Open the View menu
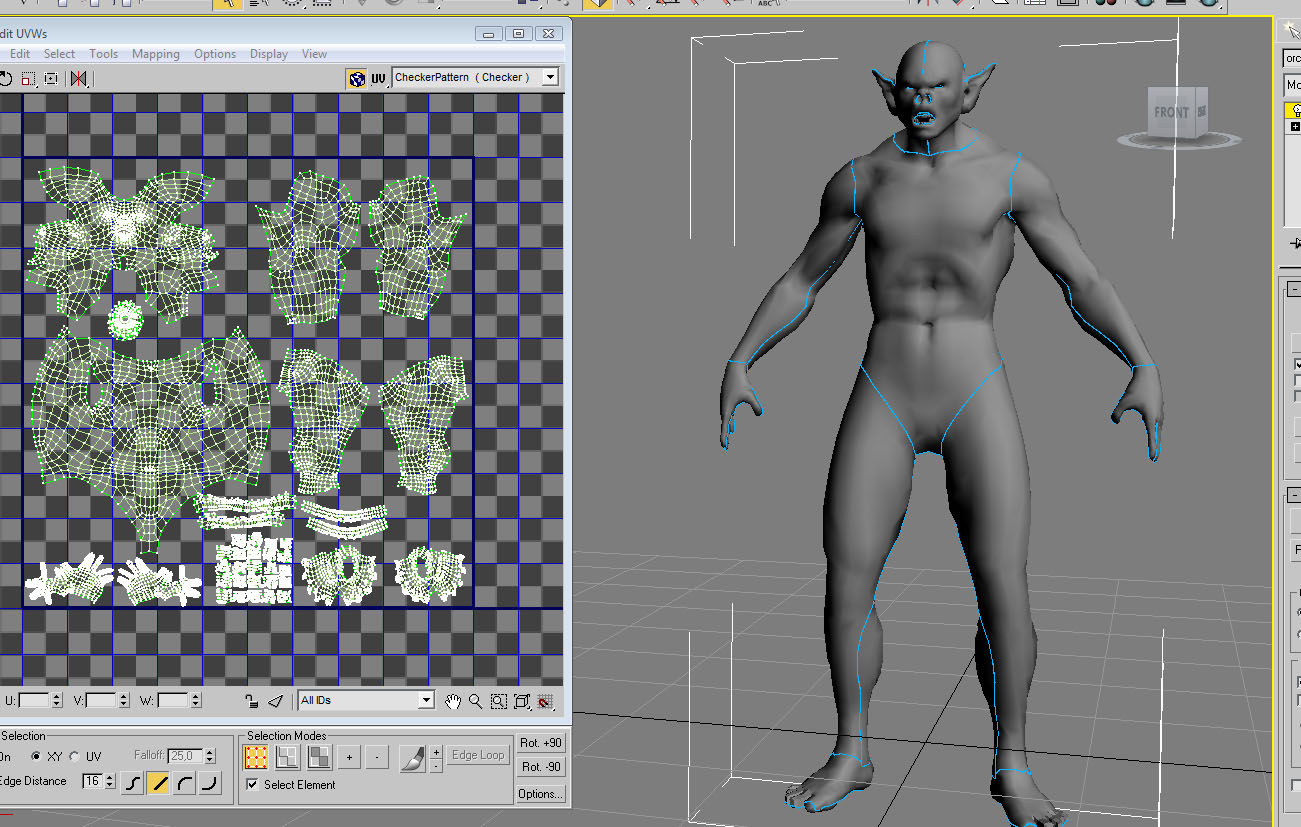 point(314,54)
